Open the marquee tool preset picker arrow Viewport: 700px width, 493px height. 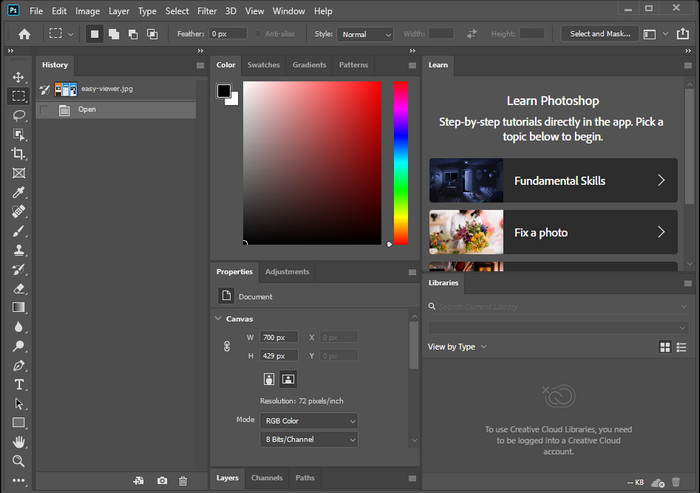click(x=71, y=34)
